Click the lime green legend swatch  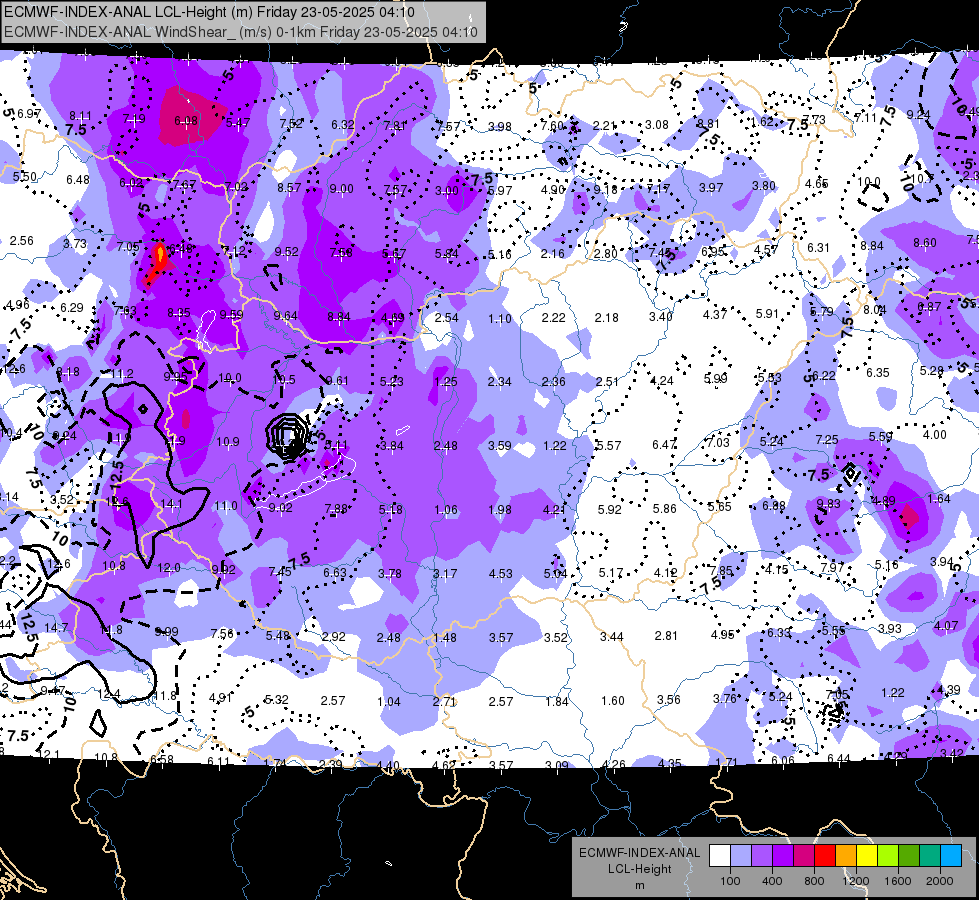(x=888, y=855)
